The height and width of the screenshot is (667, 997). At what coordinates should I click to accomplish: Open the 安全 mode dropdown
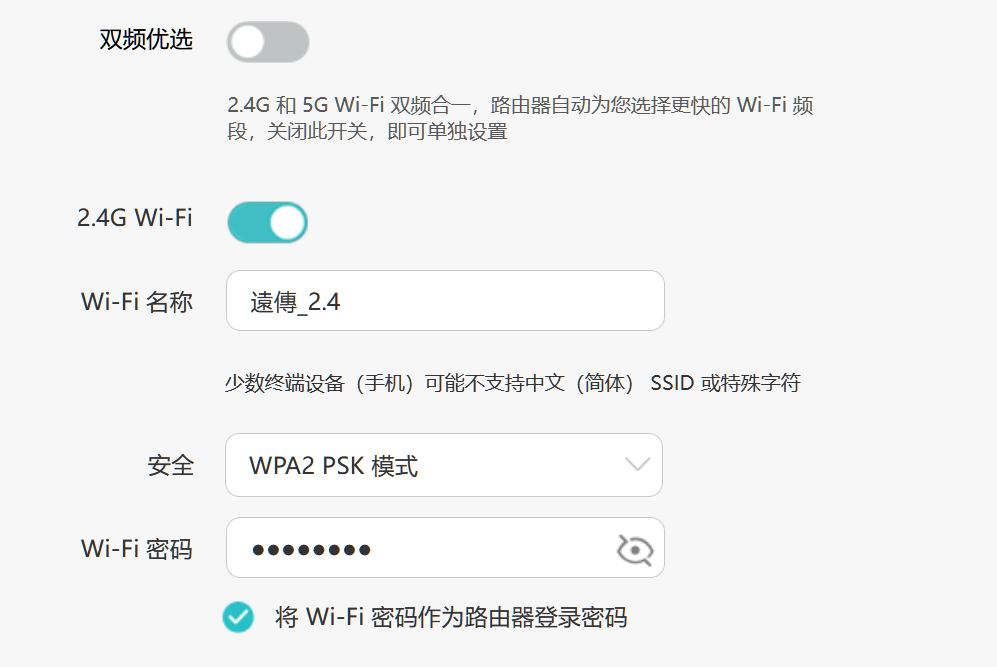click(443, 465)
